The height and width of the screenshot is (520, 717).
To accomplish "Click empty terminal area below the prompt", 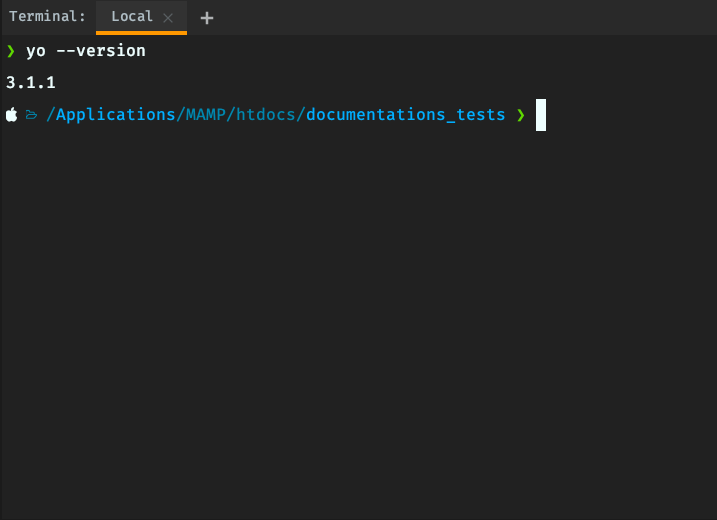I will tap(358, 320).
